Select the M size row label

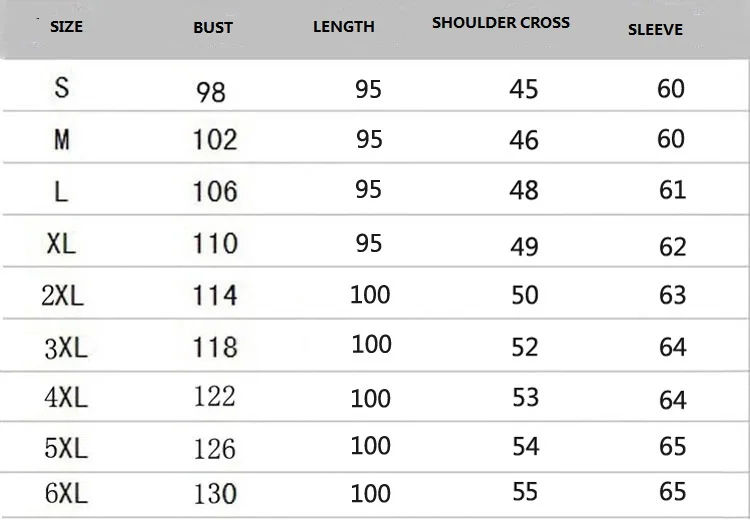click(x=62, y=140)
